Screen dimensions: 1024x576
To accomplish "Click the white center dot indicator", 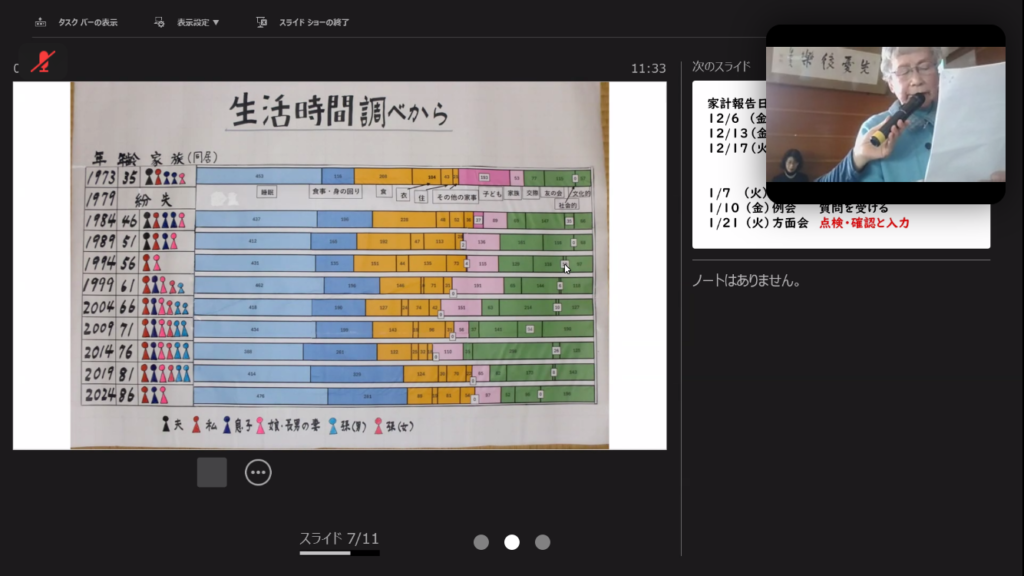I will click(512, 542).
